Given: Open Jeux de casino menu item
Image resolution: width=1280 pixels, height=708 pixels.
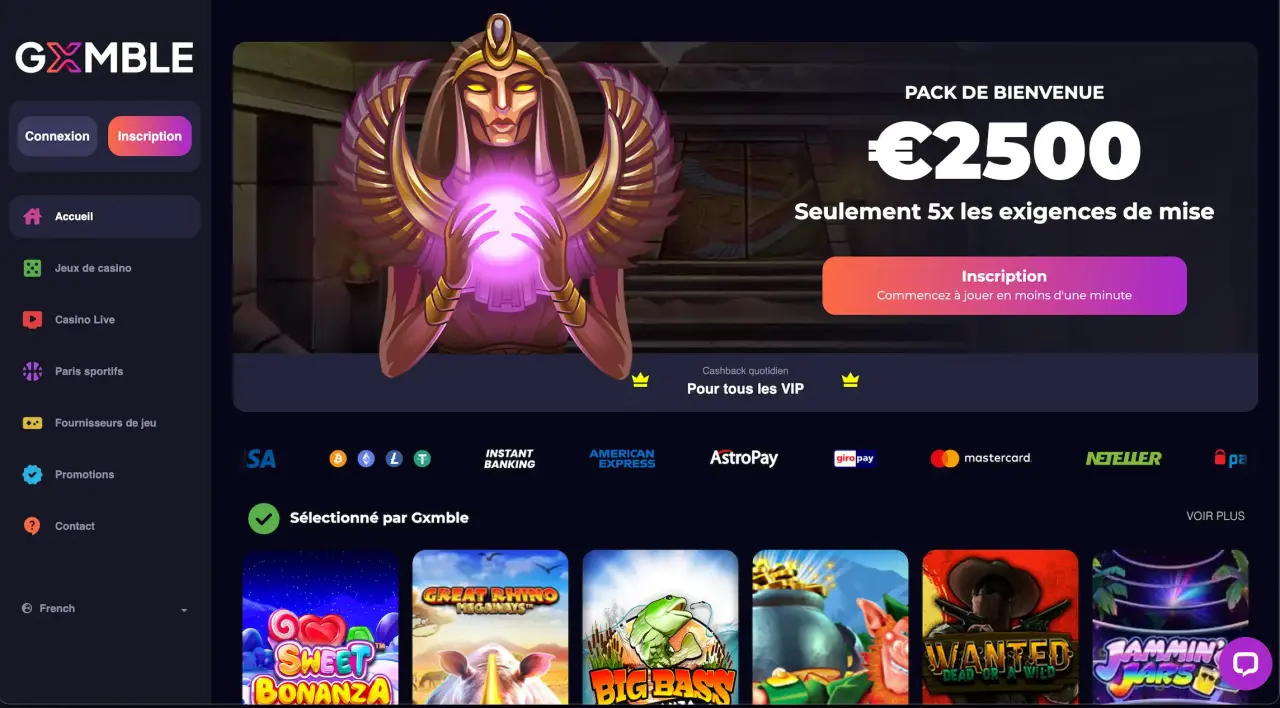Looking at the screenshot, I should [105, 268].
